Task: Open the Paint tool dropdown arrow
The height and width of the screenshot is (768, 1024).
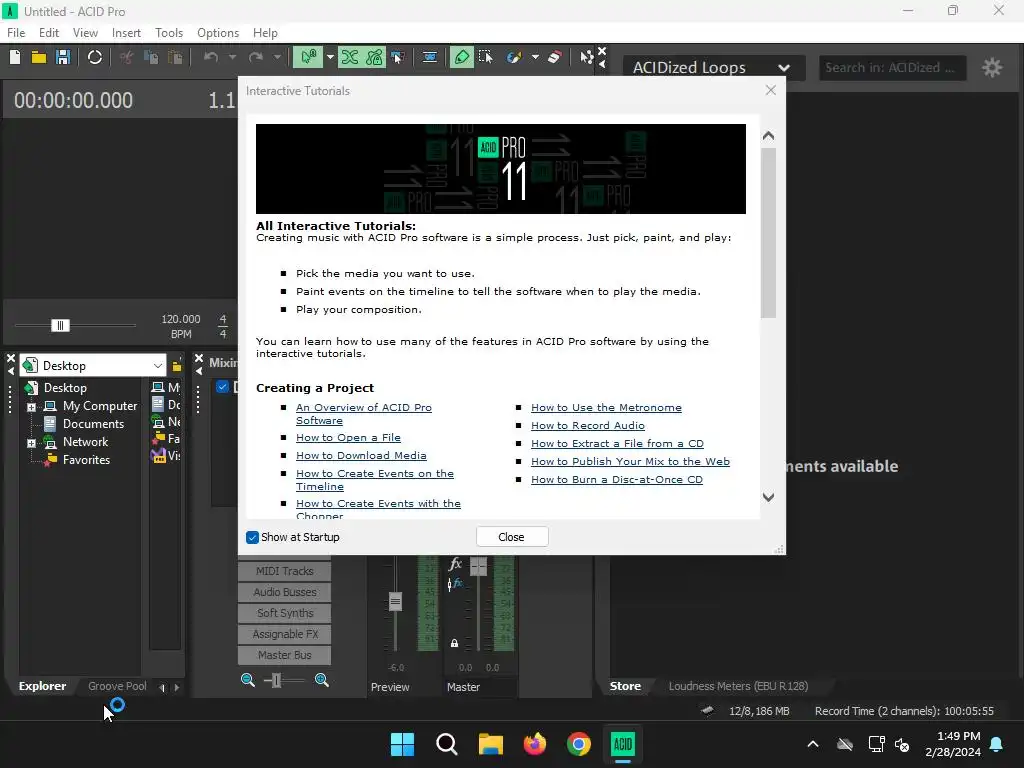Action: click(x=535, y=57)
